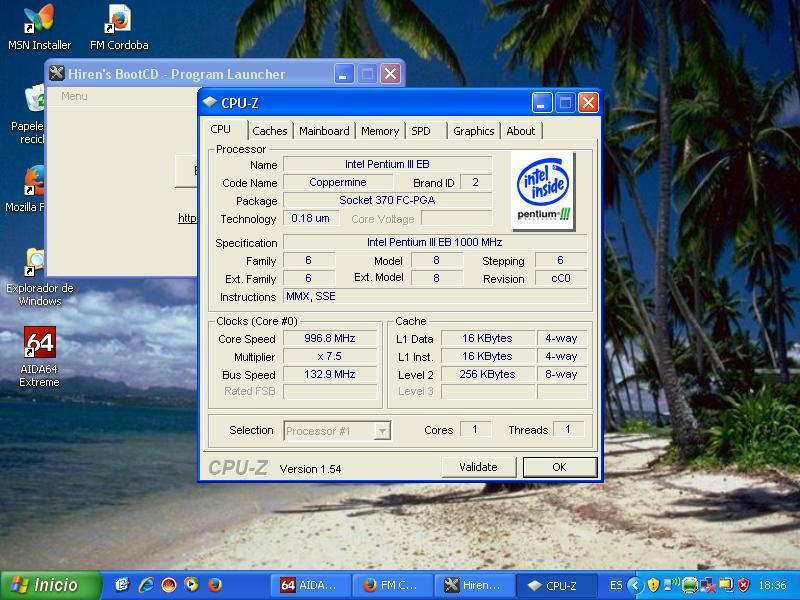The image size is (800, 600).
Task: Open the MSN Installer desktop shortcut
Action: pyautogui.click(x=39, y=27)
